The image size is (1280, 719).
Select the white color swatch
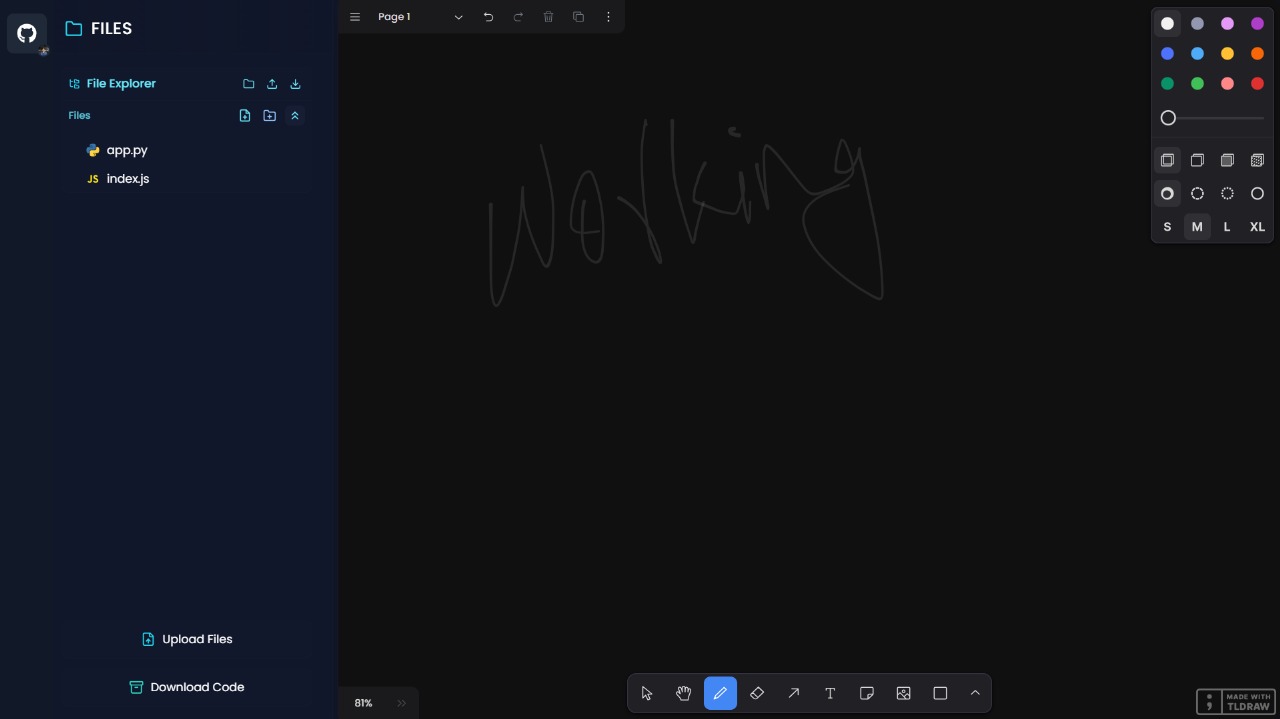tap(1167, 24)
